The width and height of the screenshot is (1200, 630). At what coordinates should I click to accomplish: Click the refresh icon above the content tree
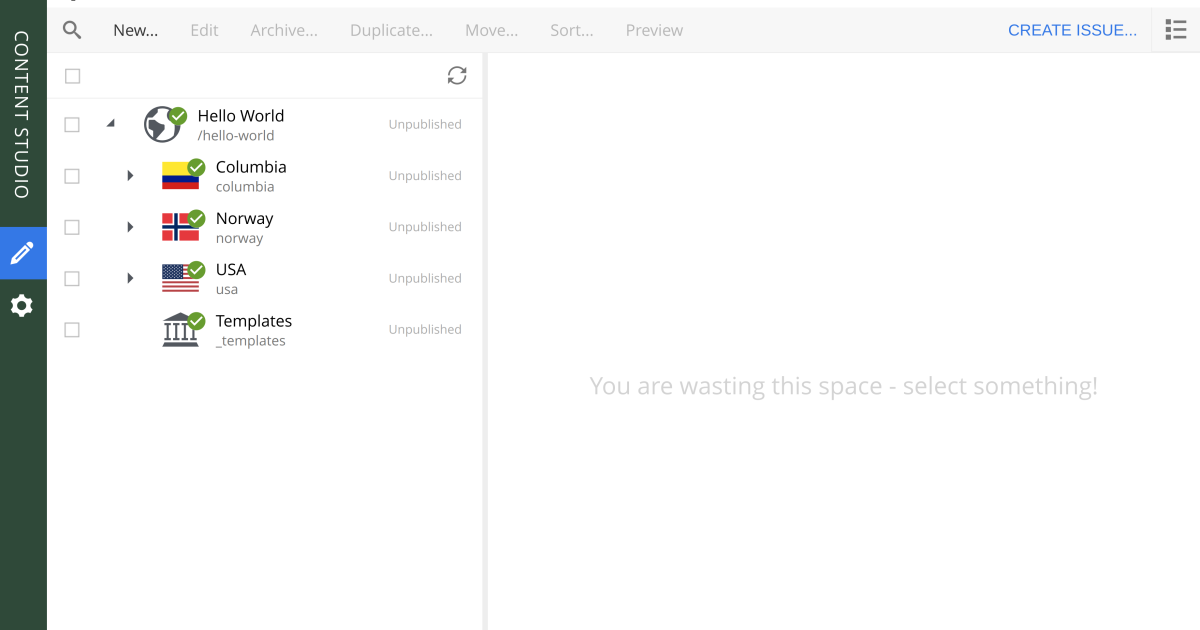coord(457,75)
